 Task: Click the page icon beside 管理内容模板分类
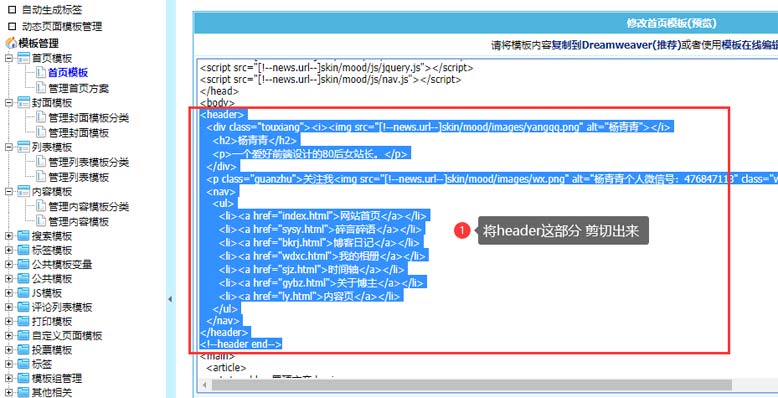pyautogui.click(x=41, y=206)
